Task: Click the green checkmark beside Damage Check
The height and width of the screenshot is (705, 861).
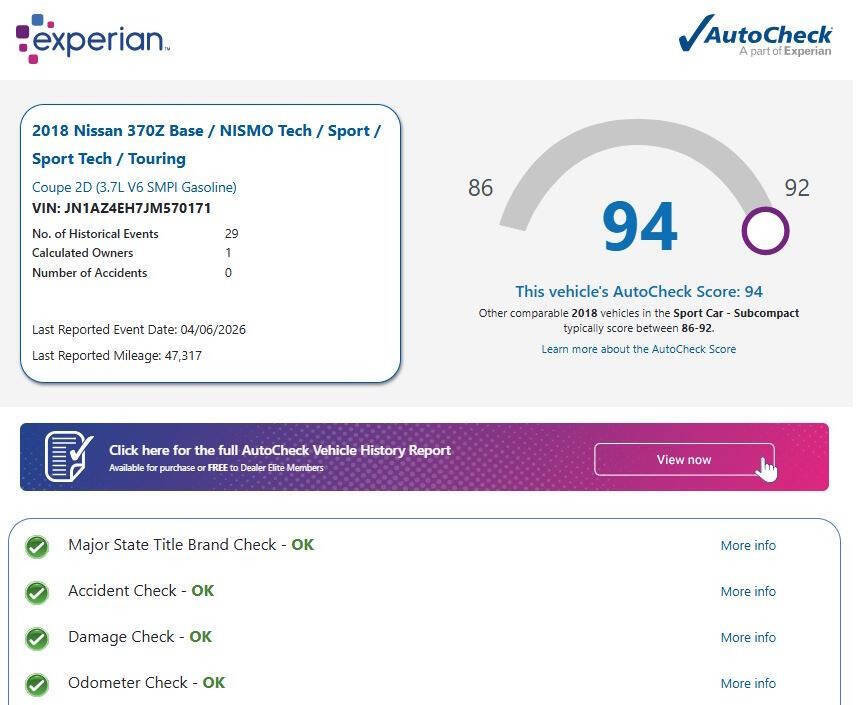Action: (37, 639)
